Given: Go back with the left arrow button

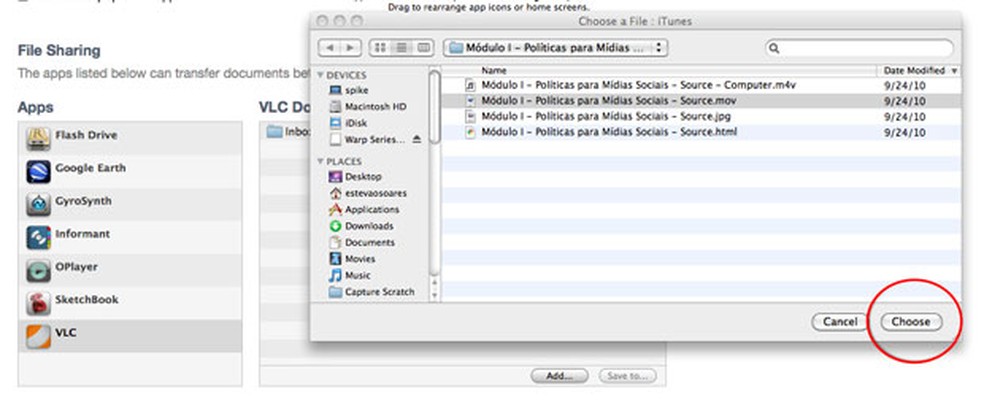Looking at the screenshot, I should click(329, 47).
